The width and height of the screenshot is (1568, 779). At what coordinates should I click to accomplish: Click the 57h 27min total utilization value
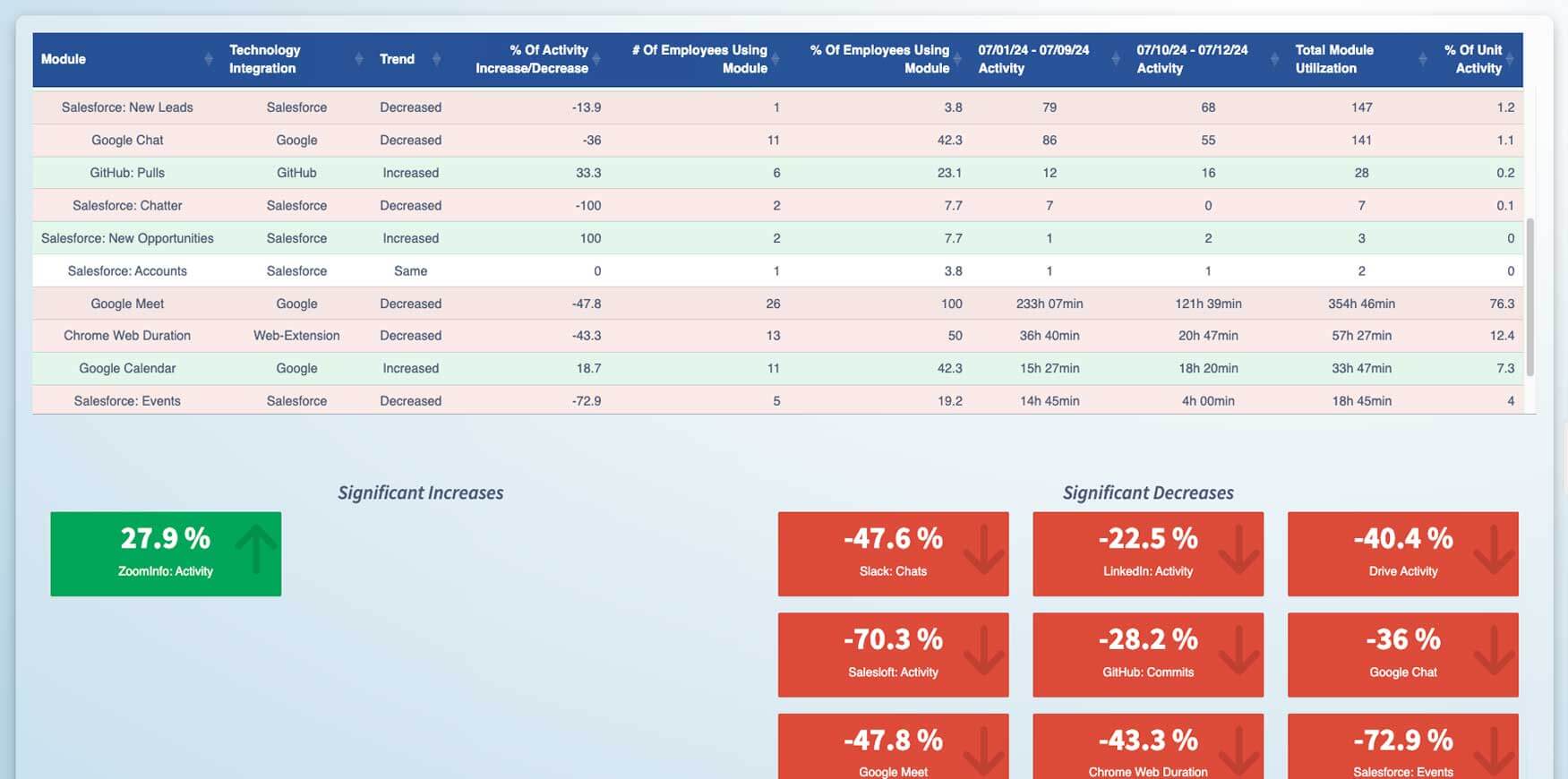pyautogui.click(x=1361, y=336)
